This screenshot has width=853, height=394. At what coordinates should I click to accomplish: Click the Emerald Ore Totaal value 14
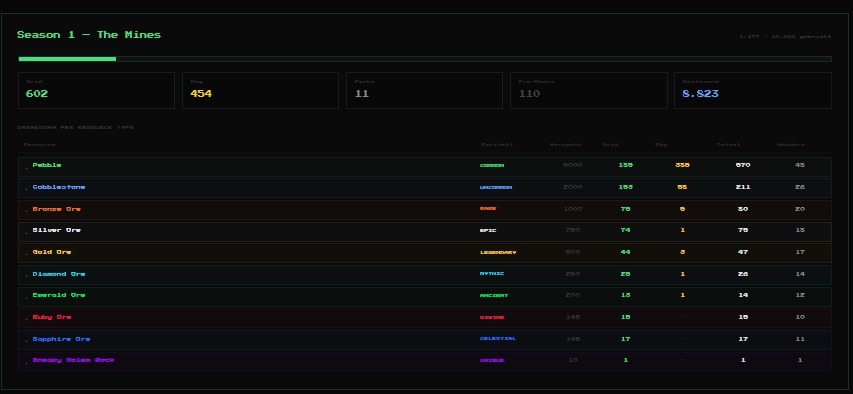(x=743, y=295)
